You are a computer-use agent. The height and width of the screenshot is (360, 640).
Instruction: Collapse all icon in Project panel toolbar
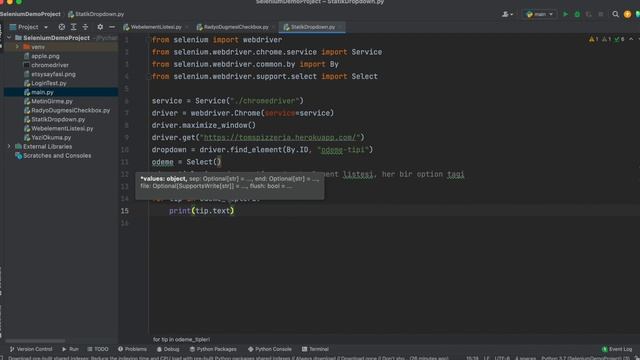point(85,27)
